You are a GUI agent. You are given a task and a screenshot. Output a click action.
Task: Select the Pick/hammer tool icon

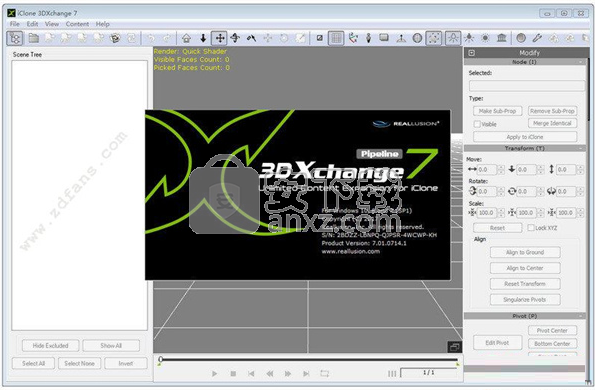tap(251, 38)
